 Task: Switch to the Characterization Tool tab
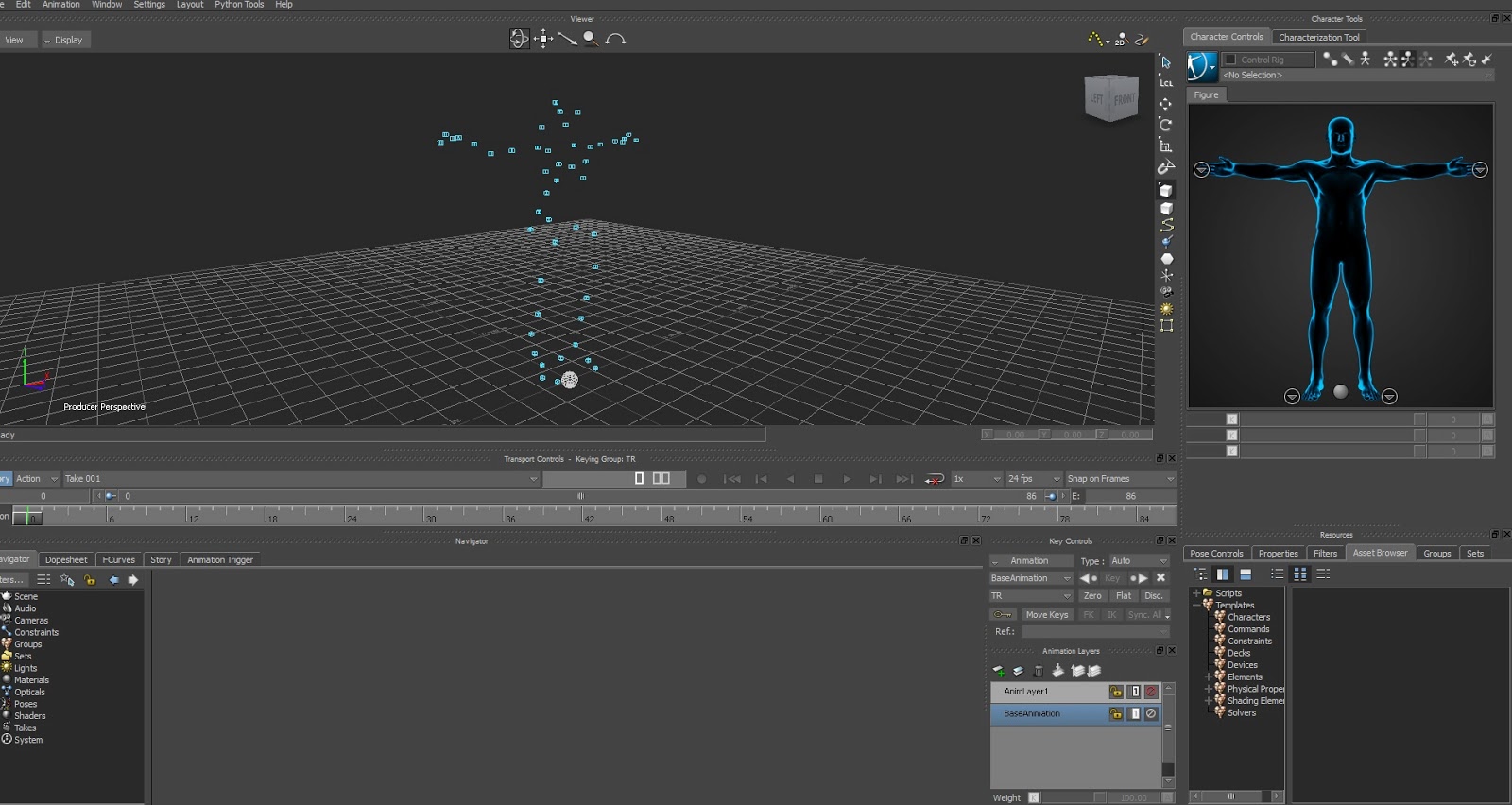[x=1319, y=37]
